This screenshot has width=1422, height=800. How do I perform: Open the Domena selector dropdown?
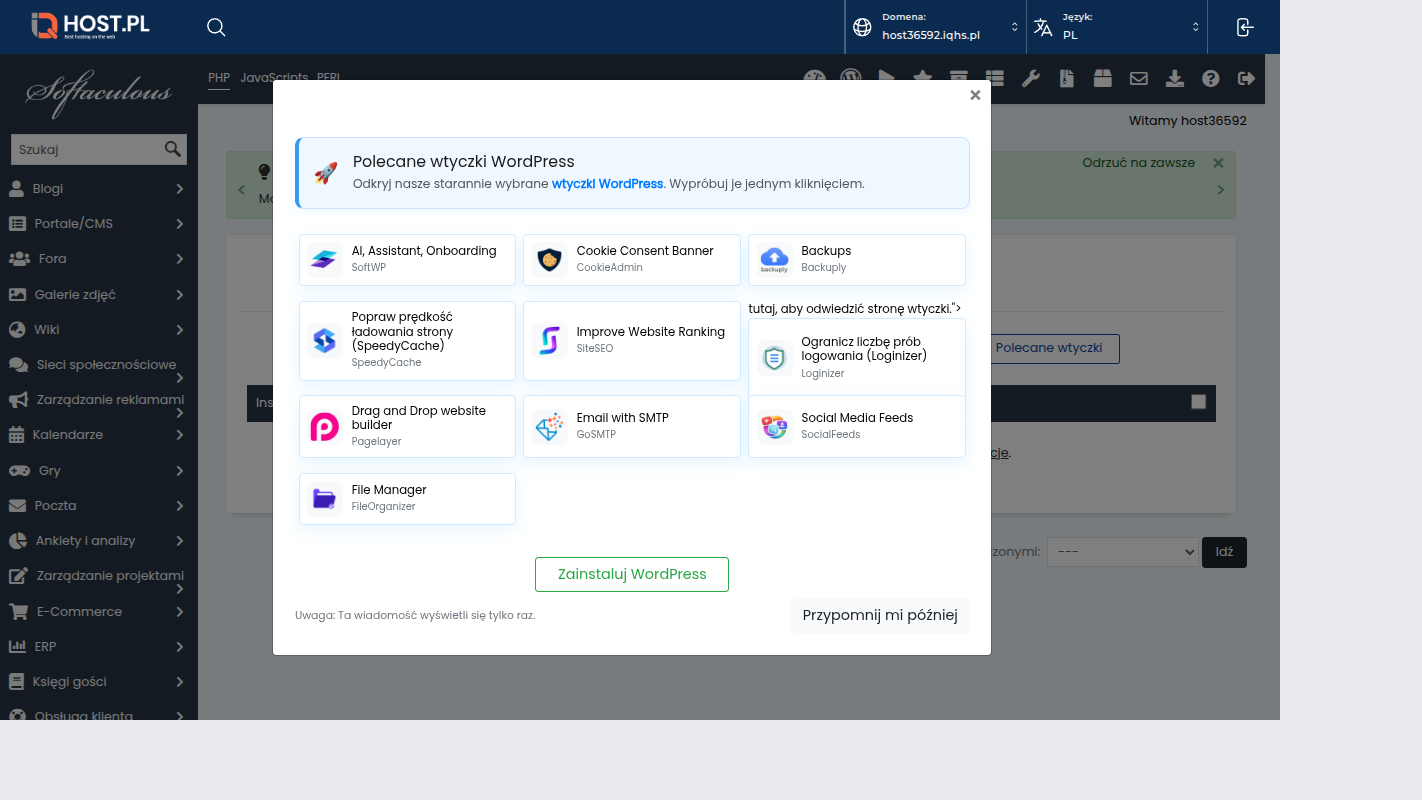coord(935,27)
